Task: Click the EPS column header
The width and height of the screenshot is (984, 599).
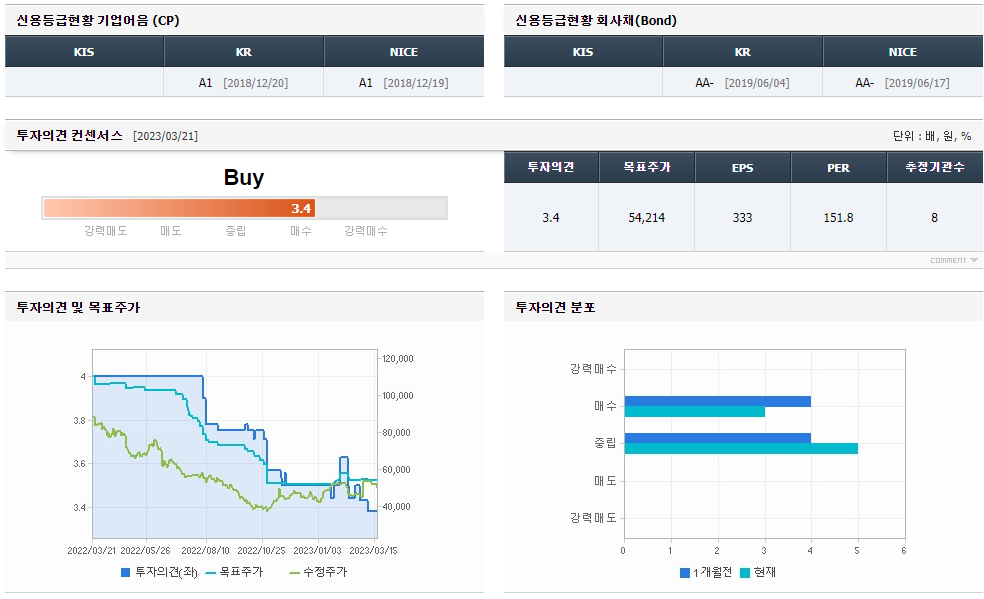Action: 742,167
